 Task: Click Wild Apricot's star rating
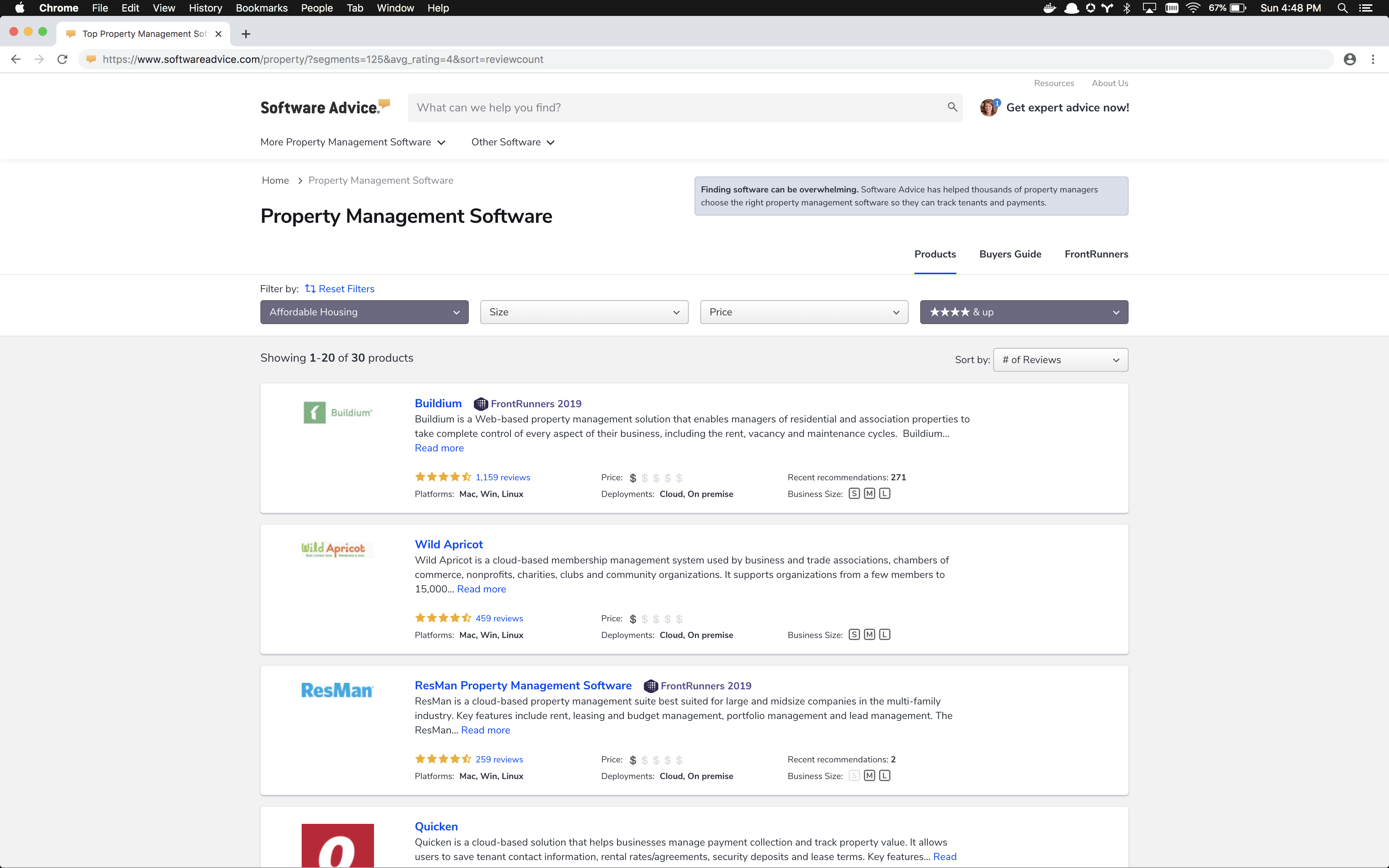(442, 618)
